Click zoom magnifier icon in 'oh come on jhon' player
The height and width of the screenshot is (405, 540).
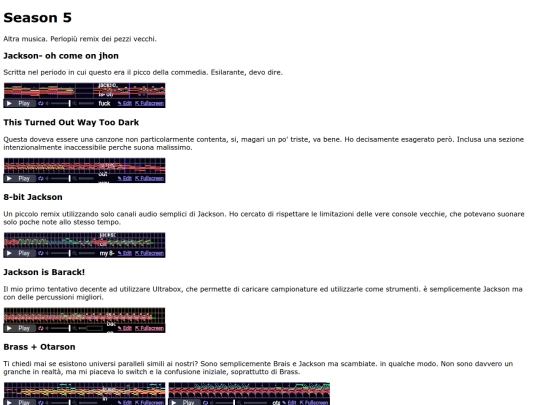pos(74,103)
